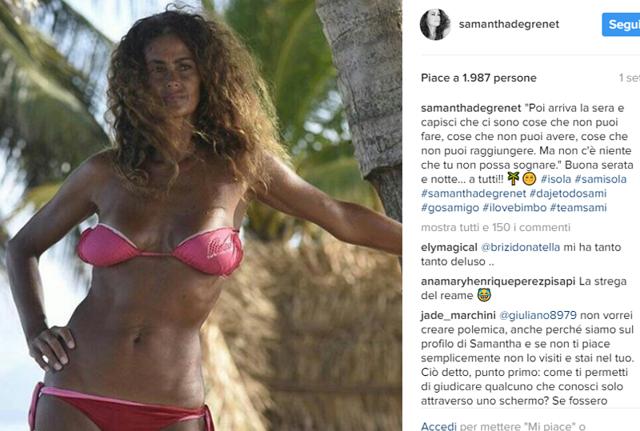640x431 pixels.
Task: Open the #dajetodosami hashtag
Action: tap(568, 193)
